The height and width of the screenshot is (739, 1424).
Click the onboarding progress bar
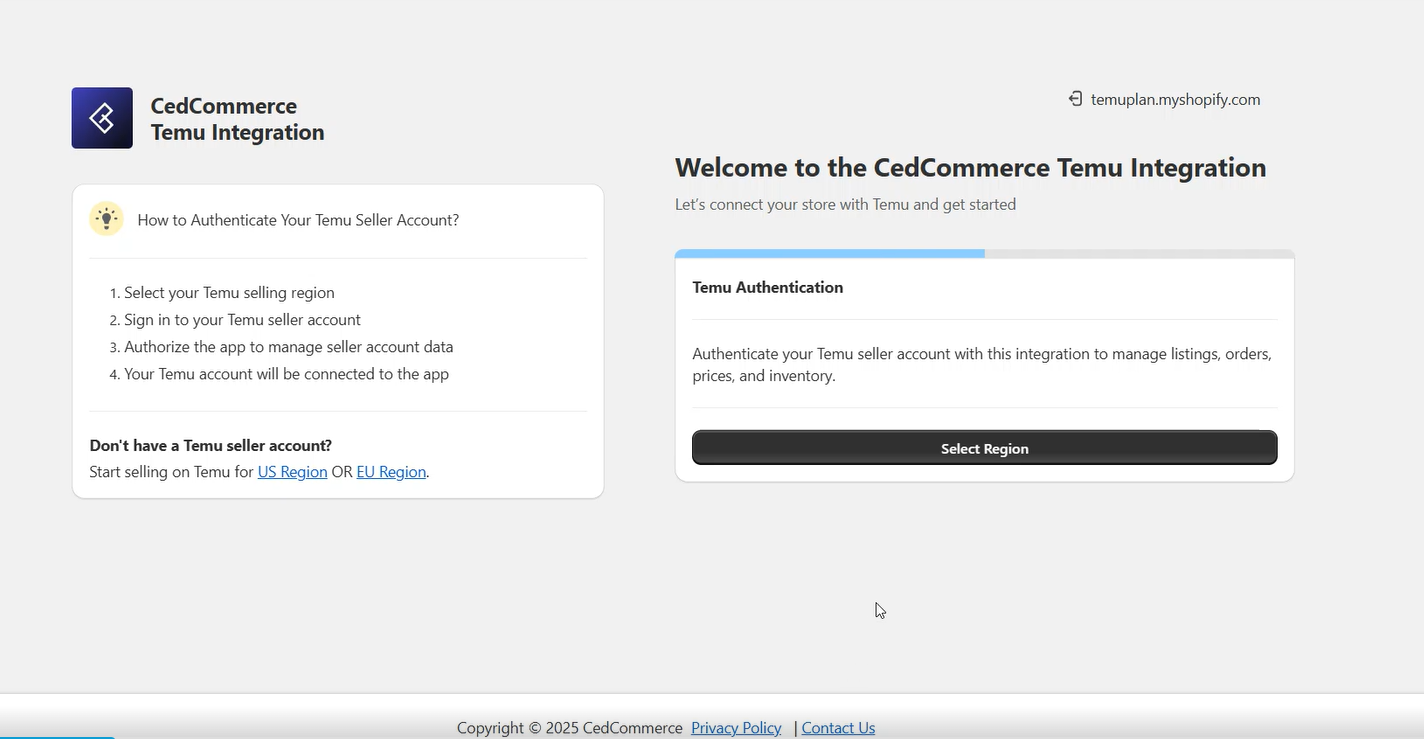984,254
